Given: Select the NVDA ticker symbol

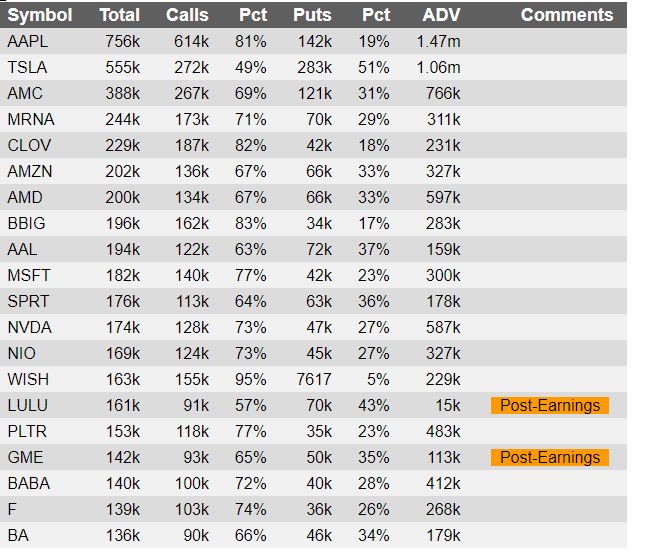Looking at the screenshot, I should 29,328.
